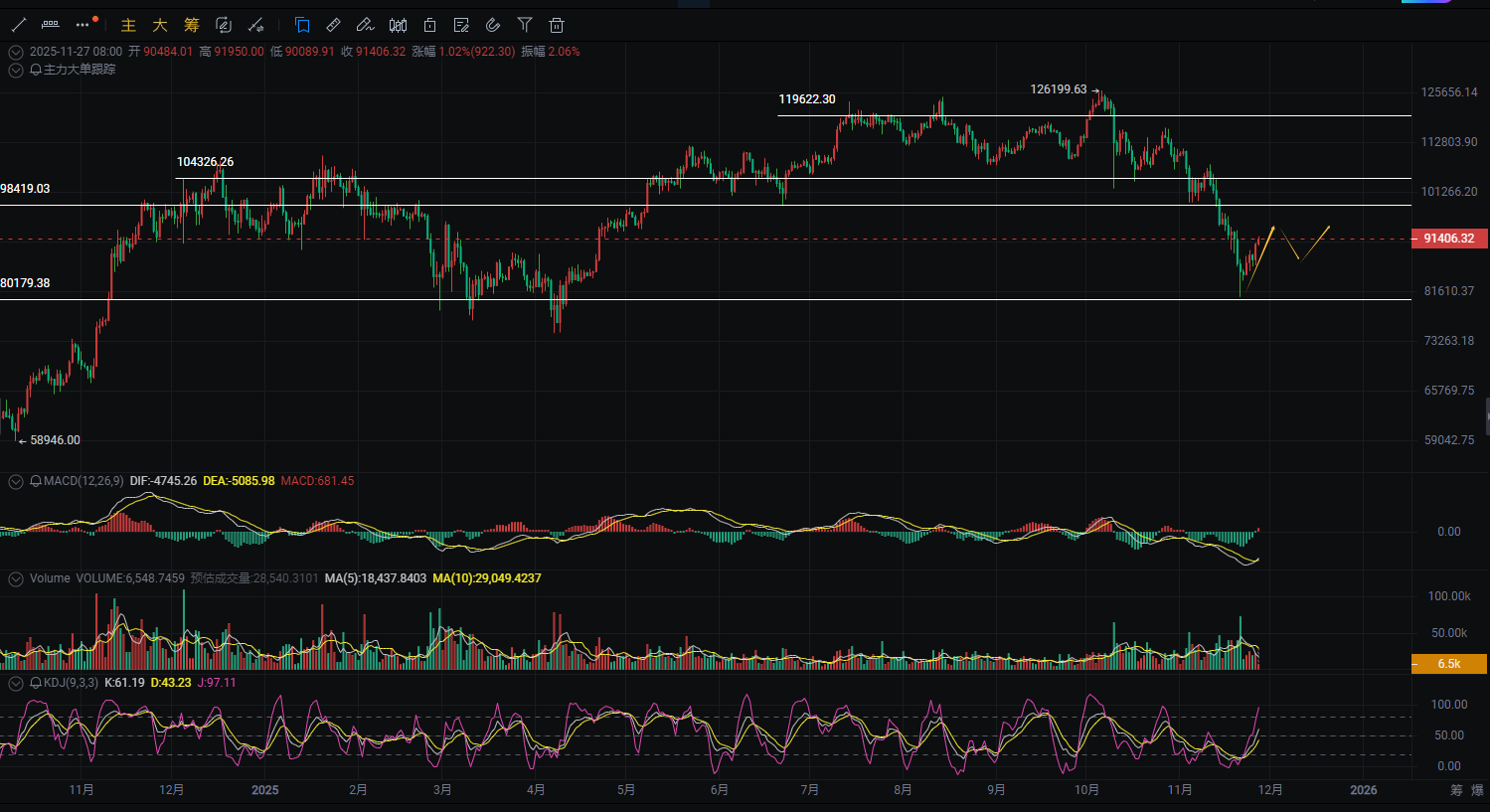This screenshot has width=1490, height=812.
Task: Open the filter funnel icon
Action: coord(525,25)
